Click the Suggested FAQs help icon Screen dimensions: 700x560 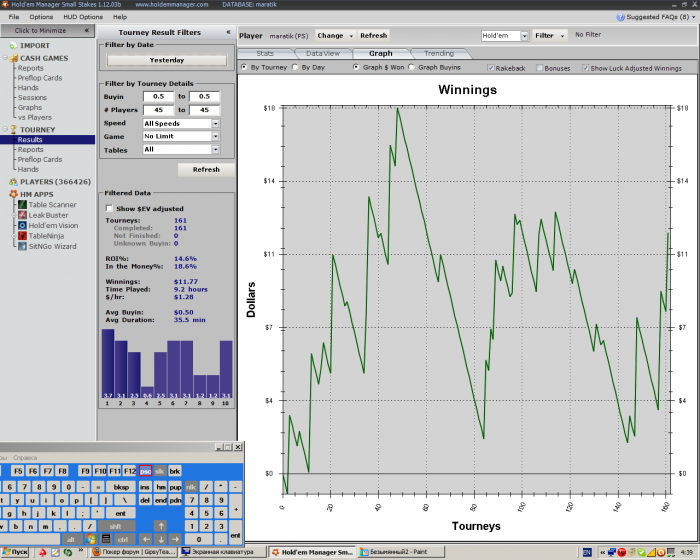pos(623,17)
